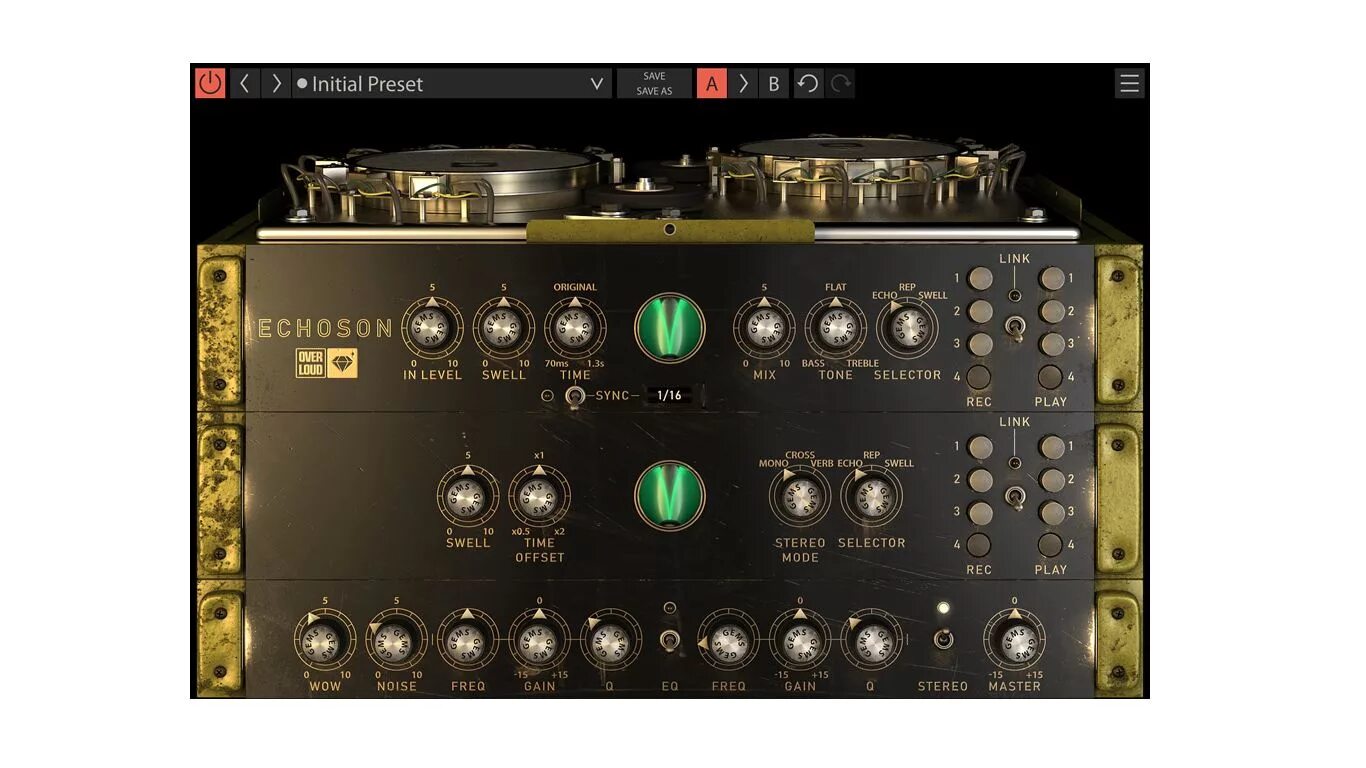Viewport: 1366px width, 768px height.
Task: Toggle the plugin power bypass button
Action: click(210, 83)
